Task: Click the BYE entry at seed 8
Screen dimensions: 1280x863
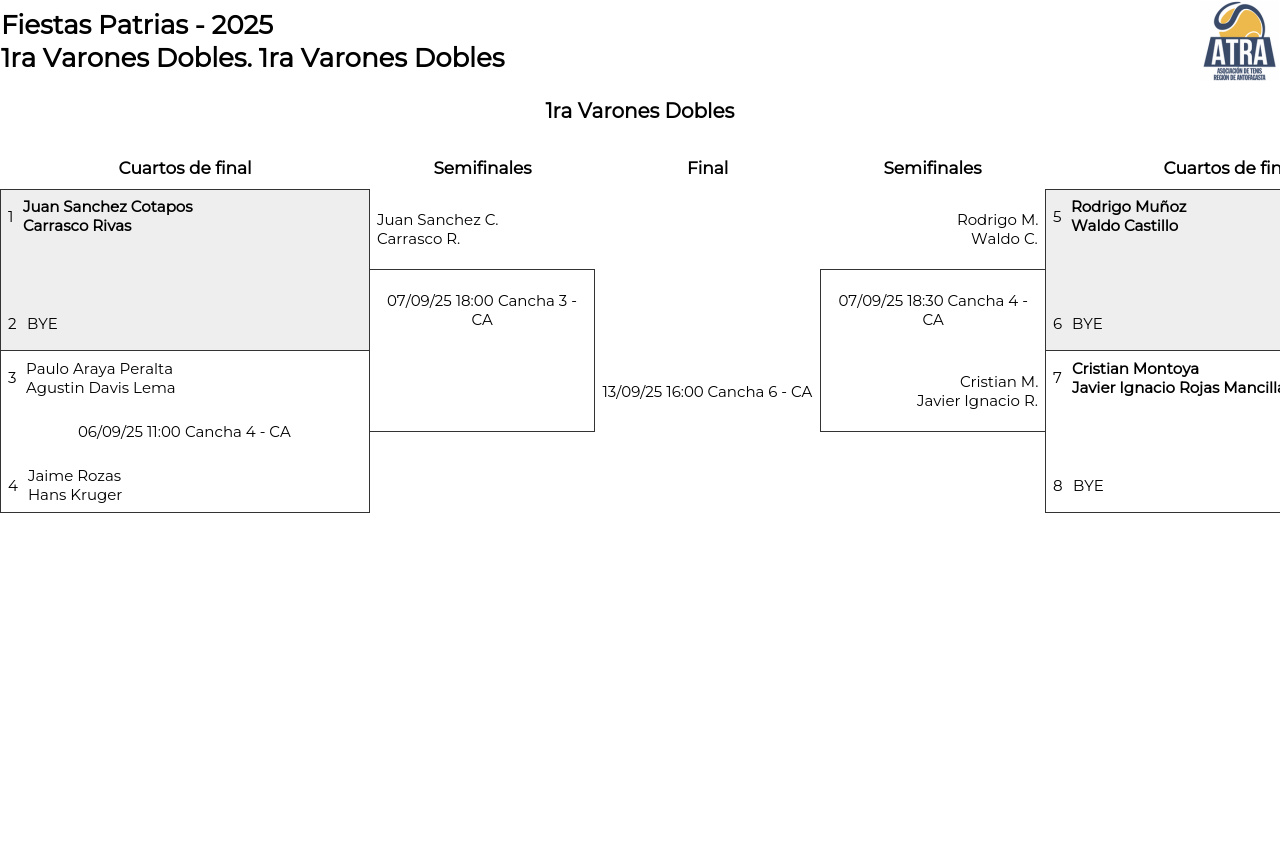Action: coord(1088,486)
